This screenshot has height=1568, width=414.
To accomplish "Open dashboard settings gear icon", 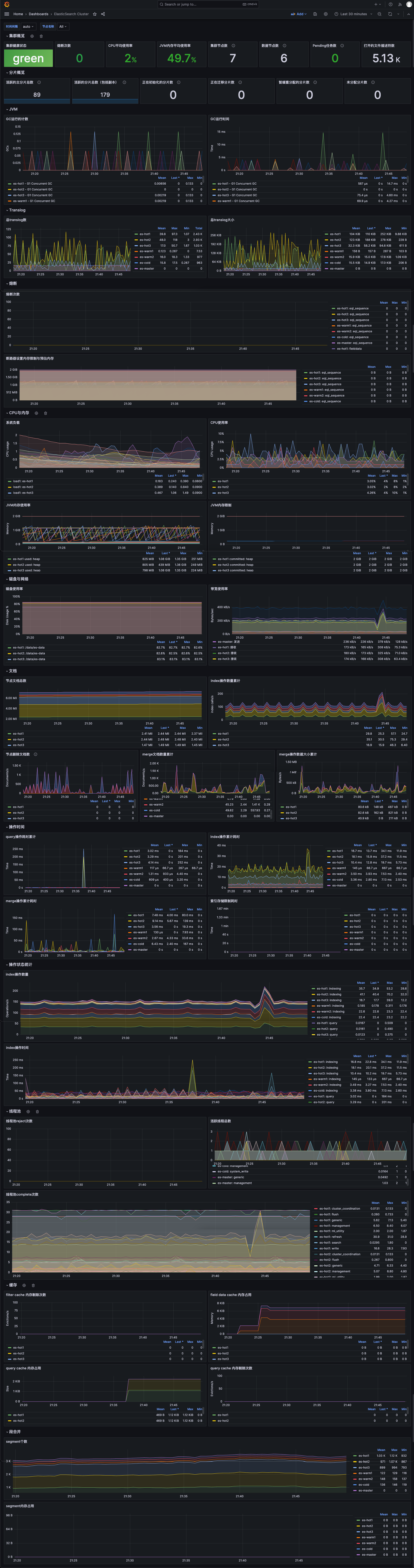I will point(325,14).
